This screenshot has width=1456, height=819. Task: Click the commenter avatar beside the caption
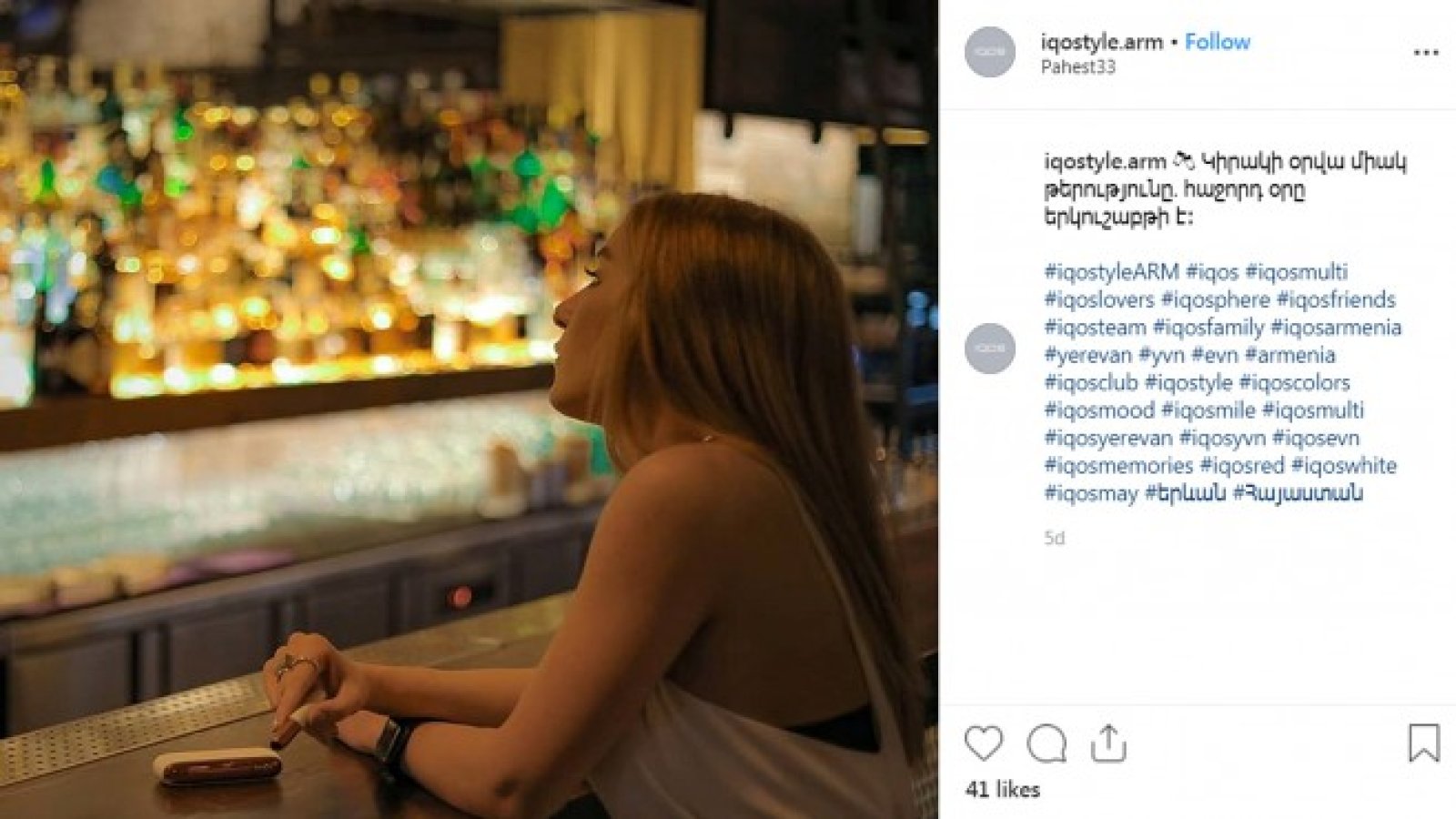990,349
